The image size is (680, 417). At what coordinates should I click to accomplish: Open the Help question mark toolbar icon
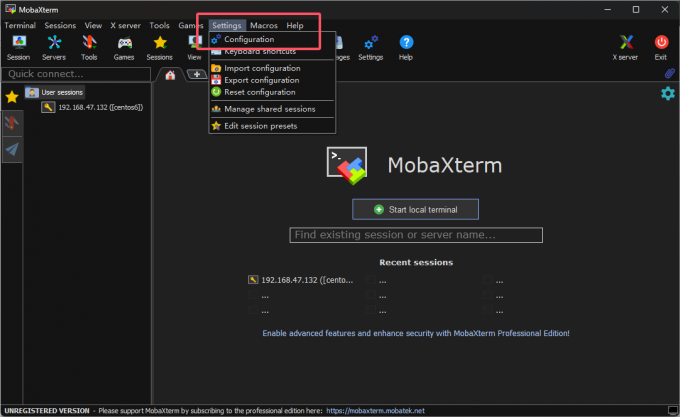[406, 48]
